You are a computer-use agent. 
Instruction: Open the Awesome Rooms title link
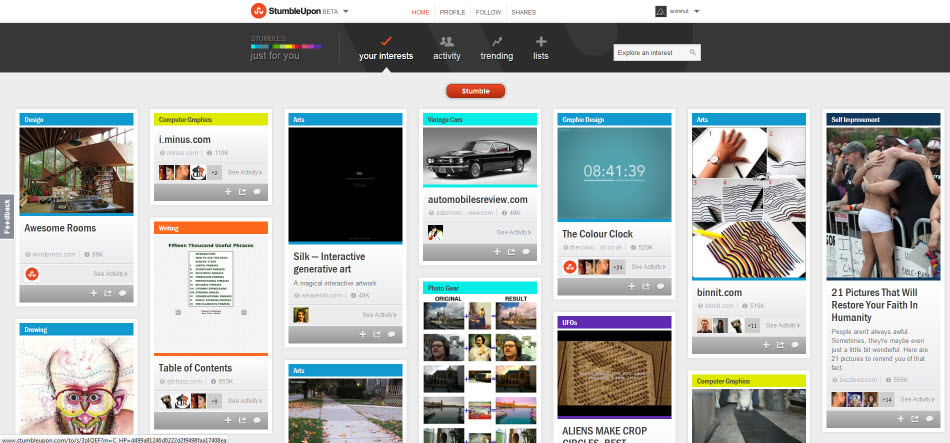(60, 228)
